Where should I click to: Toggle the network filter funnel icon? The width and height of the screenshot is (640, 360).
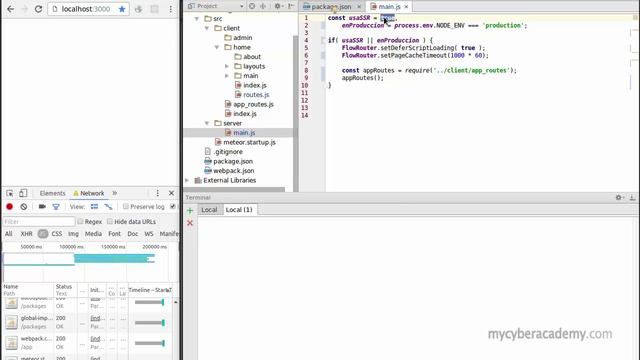pos(56,207)
